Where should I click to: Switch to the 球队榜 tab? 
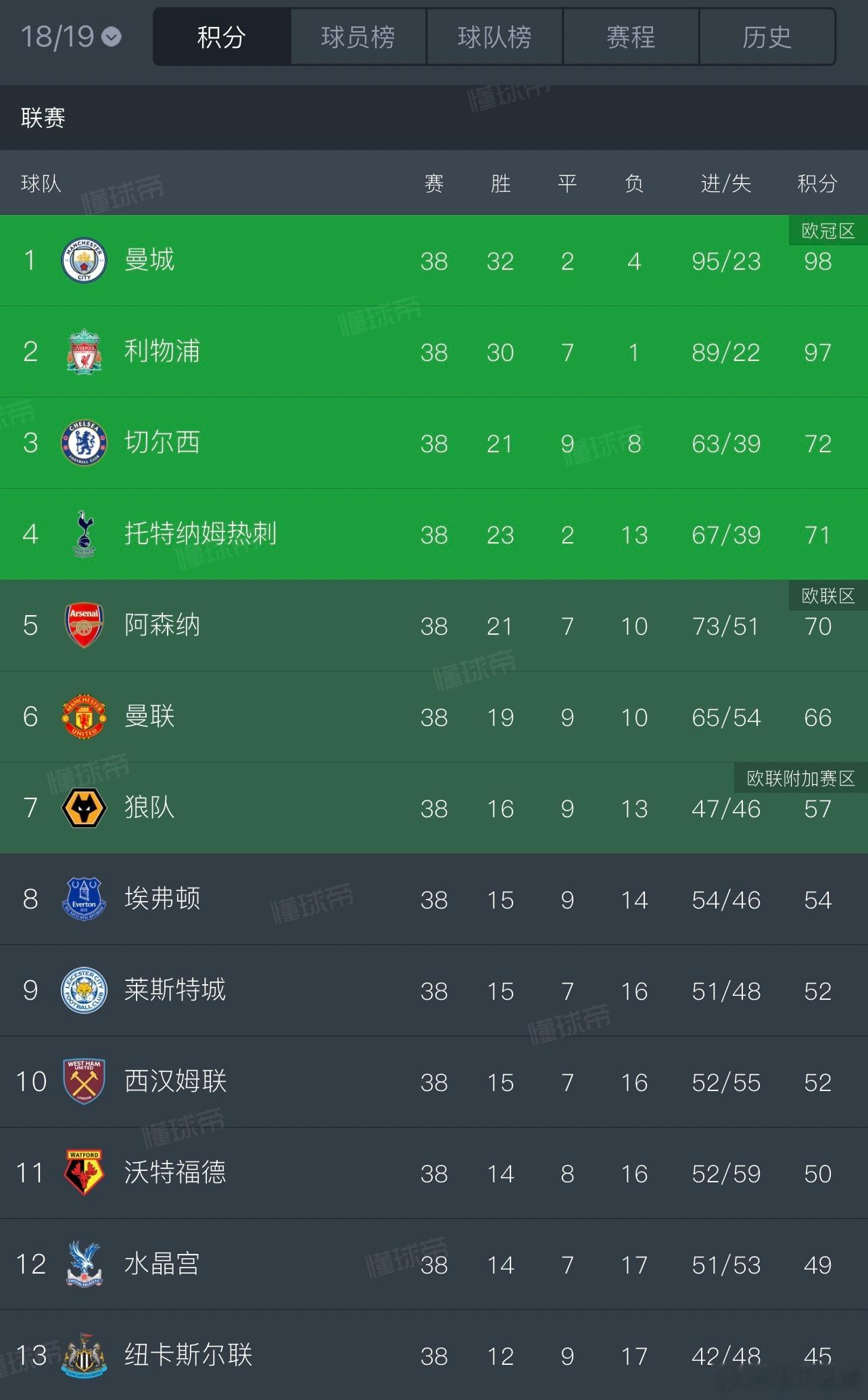click(x=495, y=37)
